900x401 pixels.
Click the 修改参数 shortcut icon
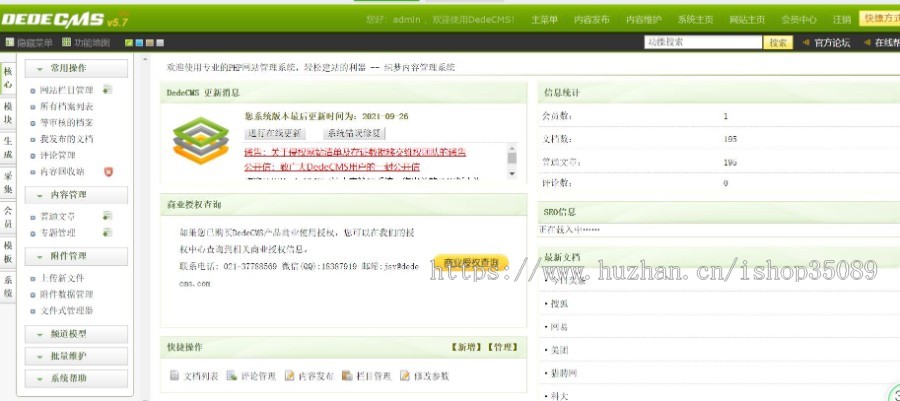[405, 376]
